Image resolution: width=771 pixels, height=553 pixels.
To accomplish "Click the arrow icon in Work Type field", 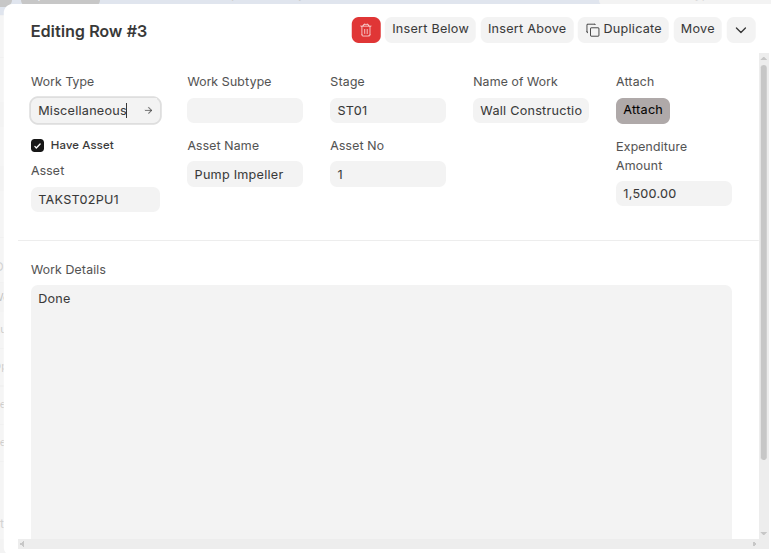I will [x=148, y=111].
